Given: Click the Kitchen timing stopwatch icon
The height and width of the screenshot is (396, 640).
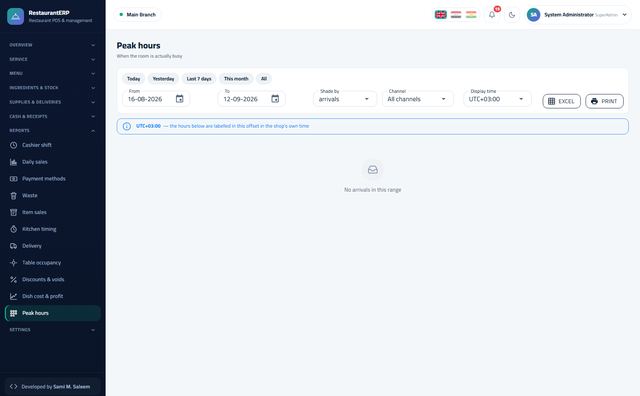Looking at the screenshot, I should pos(13,229).
